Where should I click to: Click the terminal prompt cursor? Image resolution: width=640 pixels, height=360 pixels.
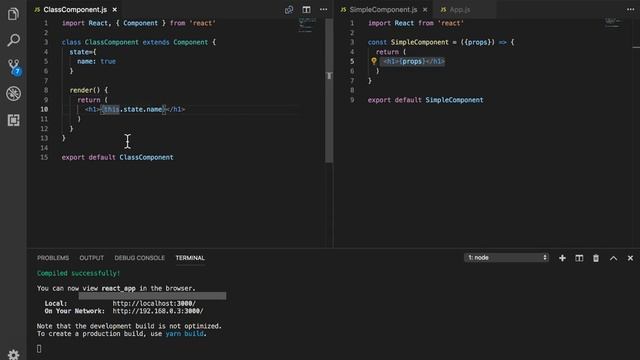[39, 349]
